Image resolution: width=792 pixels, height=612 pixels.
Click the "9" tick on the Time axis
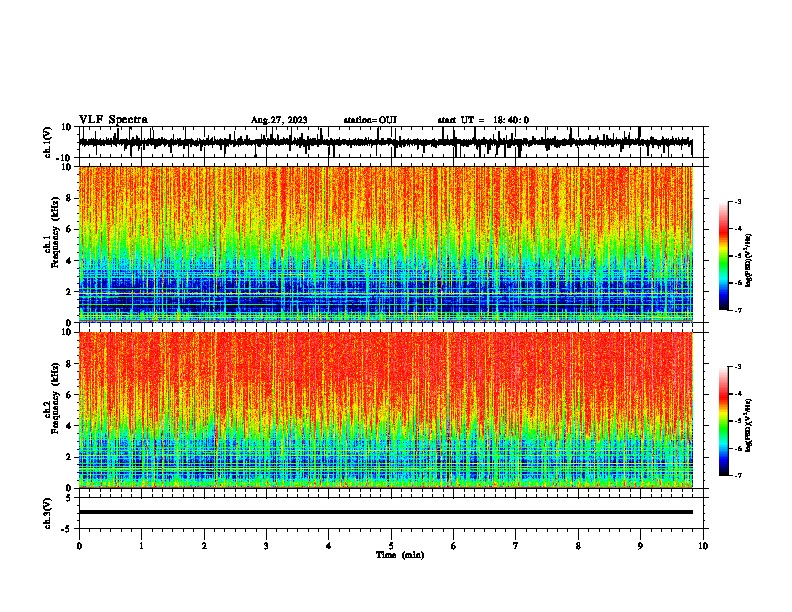click(x=640, y=546)
